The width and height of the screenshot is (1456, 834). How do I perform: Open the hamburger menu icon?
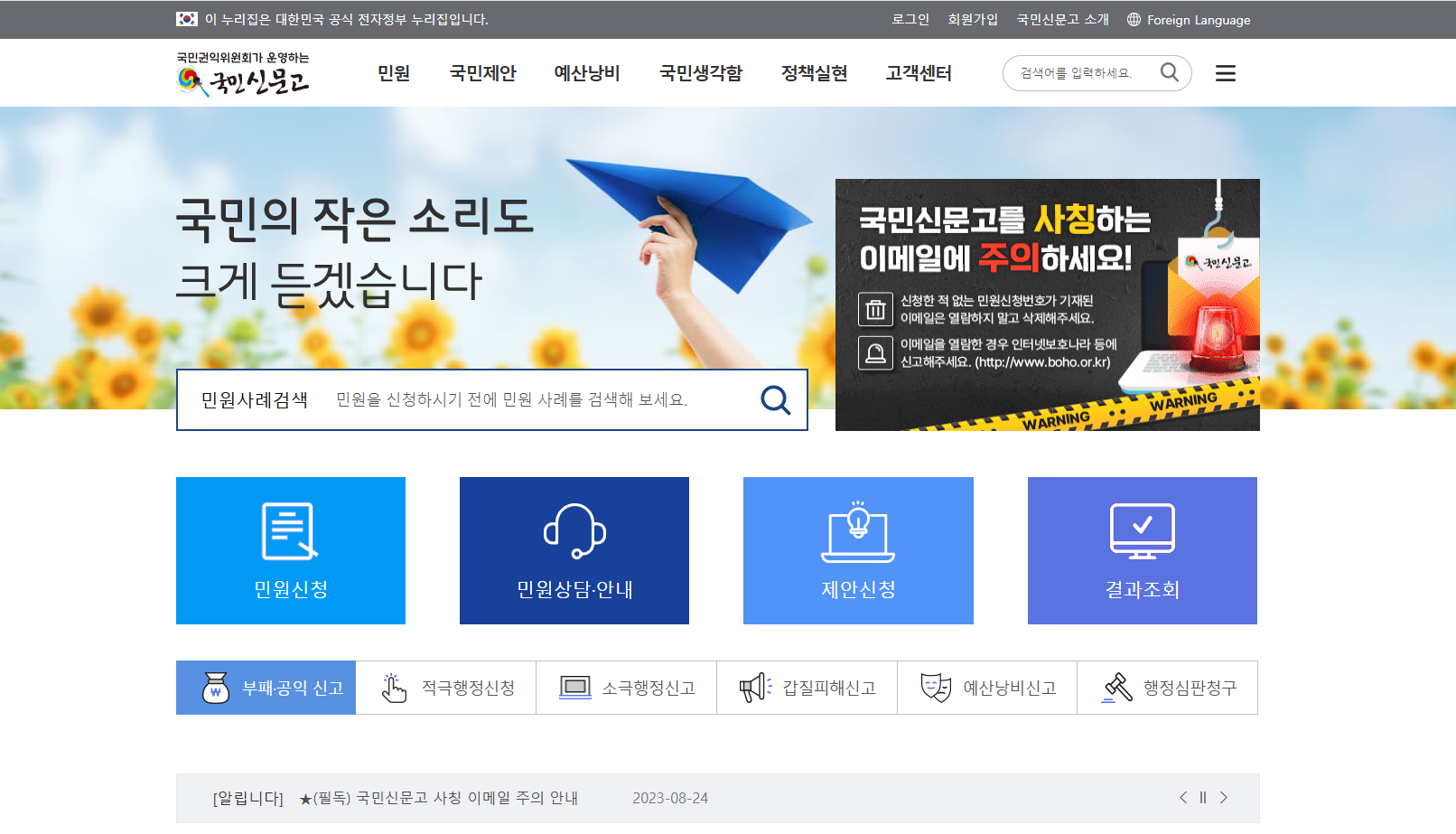(1226, 73)
